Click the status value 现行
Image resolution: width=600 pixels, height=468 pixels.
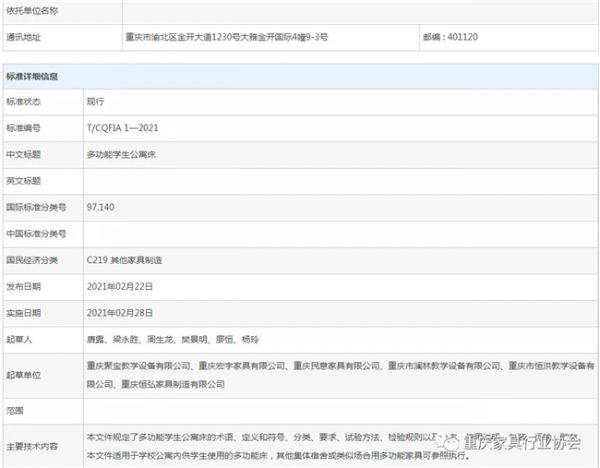click(x=95, y=101)
